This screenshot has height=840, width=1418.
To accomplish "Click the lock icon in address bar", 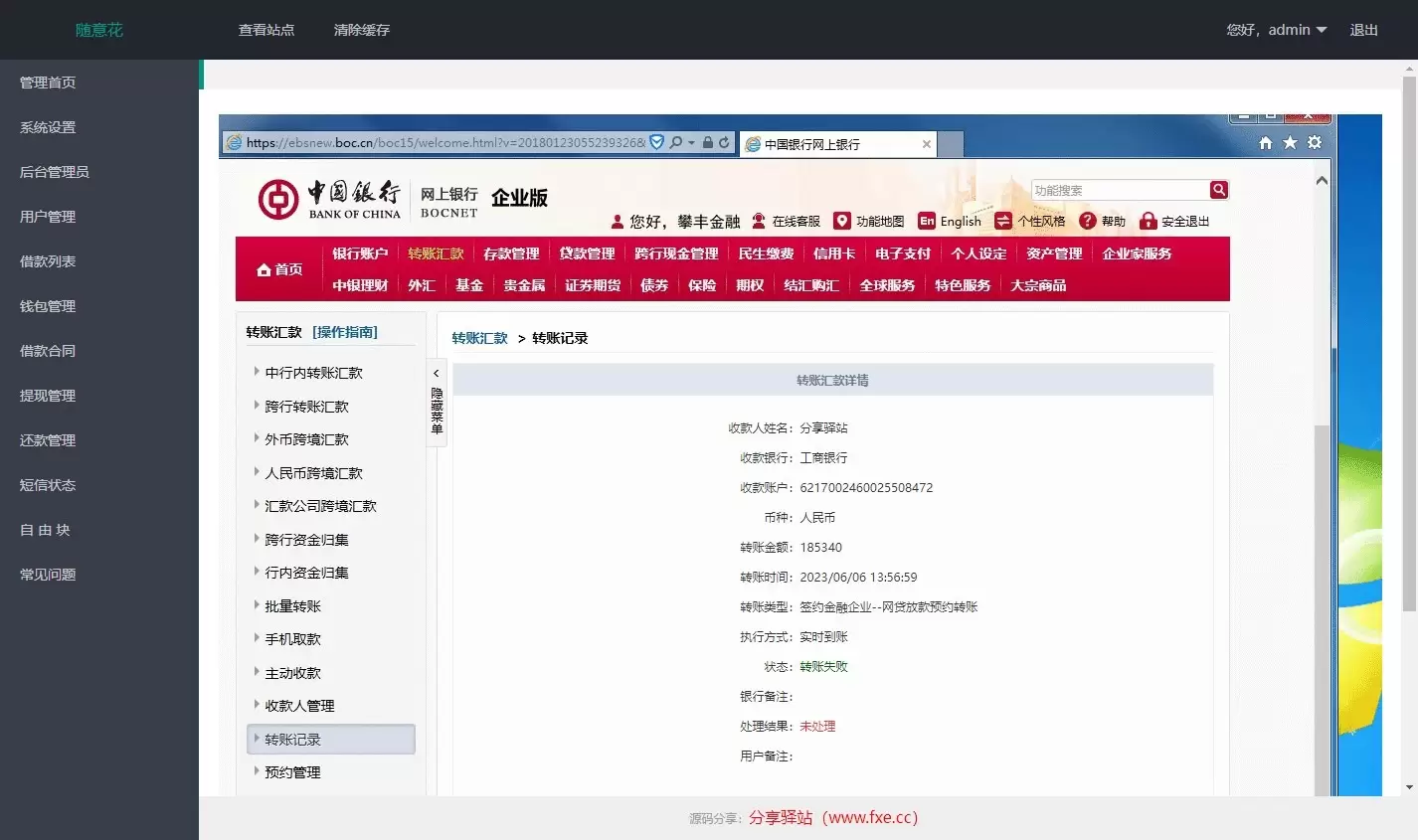I will click(708, 143).
